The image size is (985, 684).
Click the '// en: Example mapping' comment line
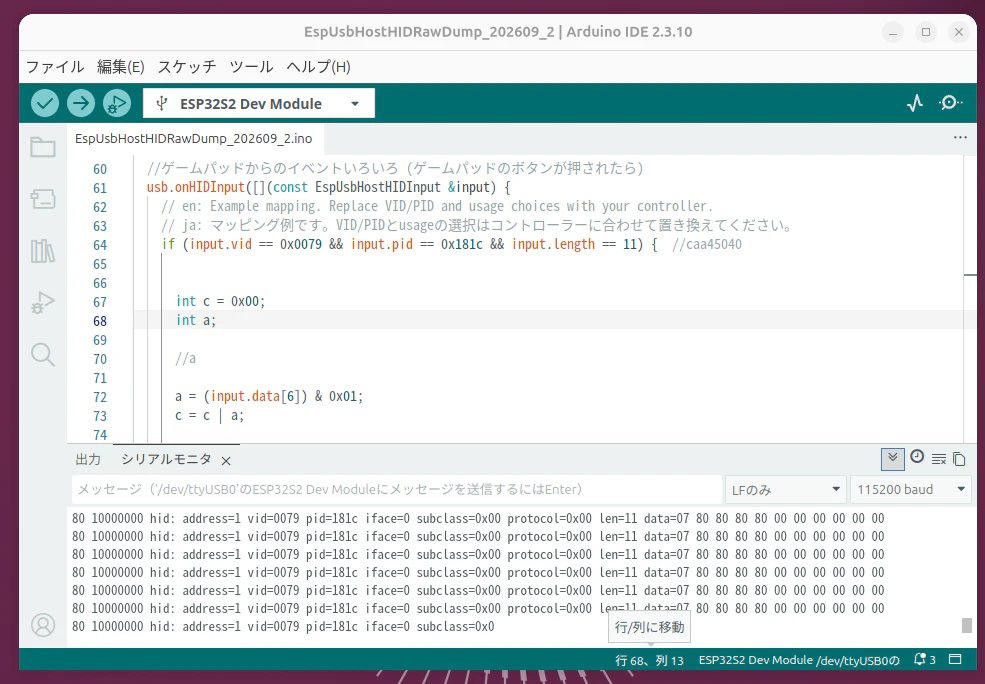tap(437, 206)
